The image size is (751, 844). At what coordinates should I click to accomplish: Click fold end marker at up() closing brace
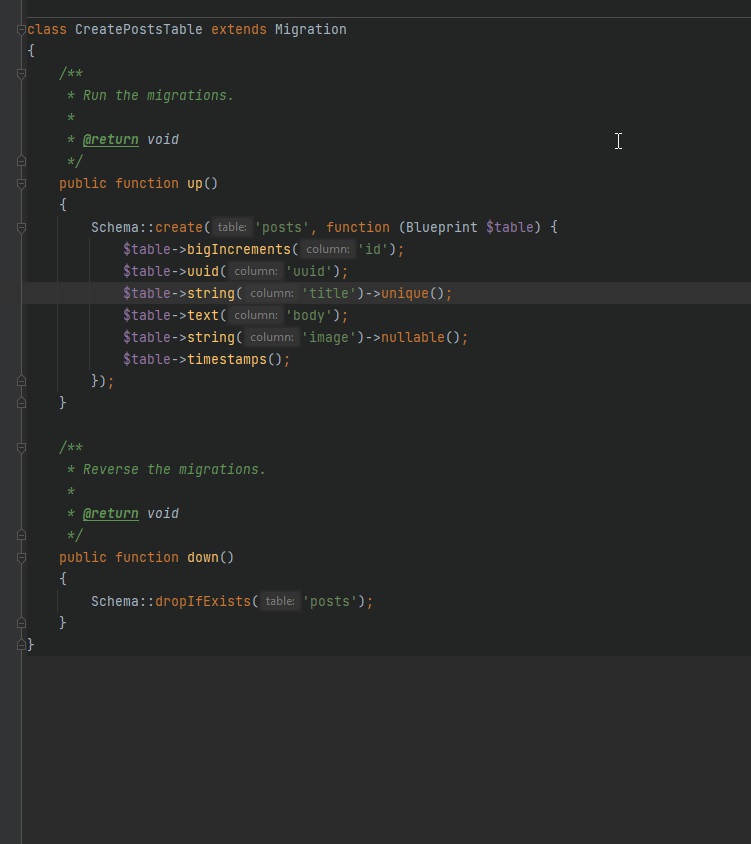(x=22, y=403)
